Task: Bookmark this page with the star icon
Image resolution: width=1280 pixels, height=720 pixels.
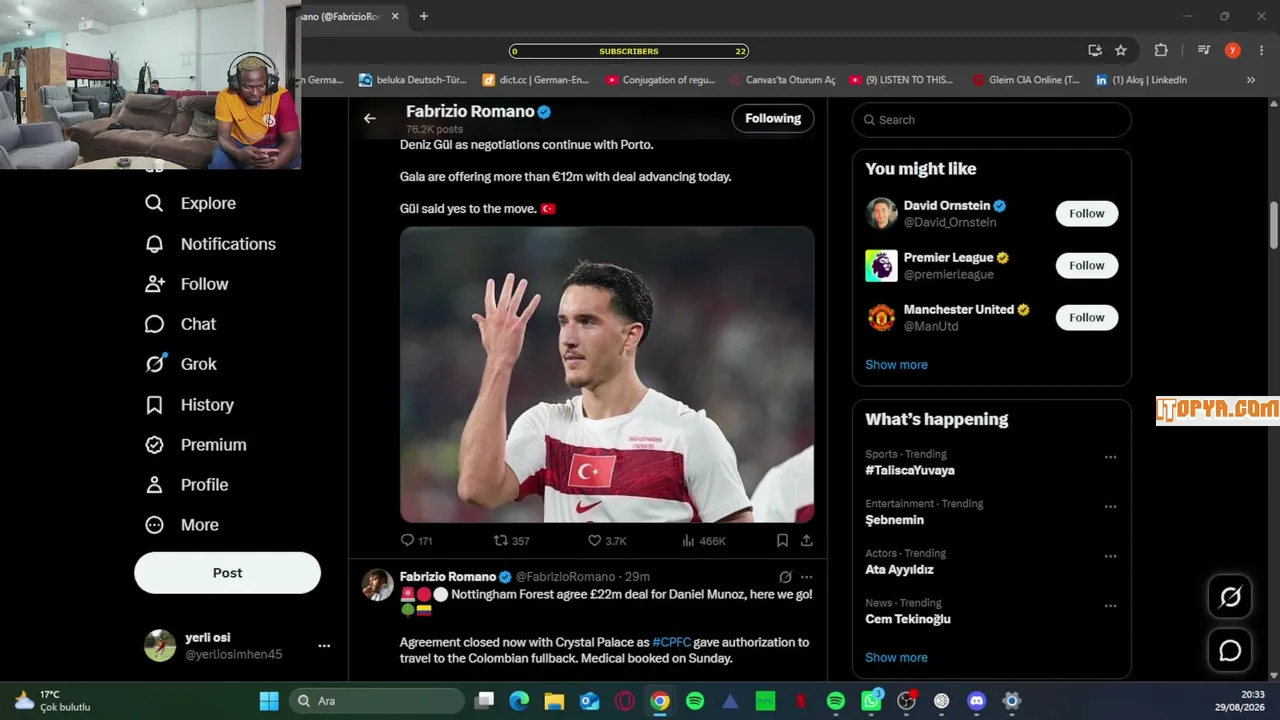Action: (1121, 50)
